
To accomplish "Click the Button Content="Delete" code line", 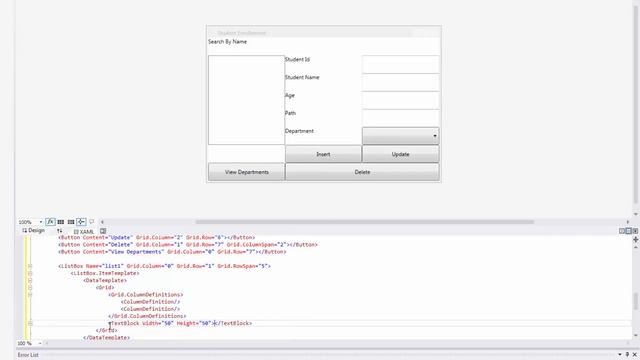I will (x=187, y=244).
